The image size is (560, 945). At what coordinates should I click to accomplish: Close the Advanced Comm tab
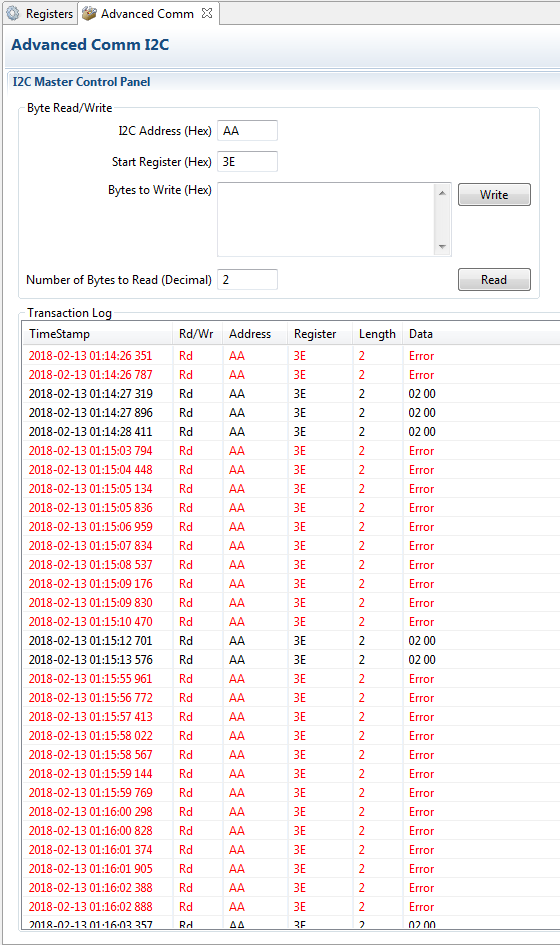pyautogui.click(x=207, y=13)
